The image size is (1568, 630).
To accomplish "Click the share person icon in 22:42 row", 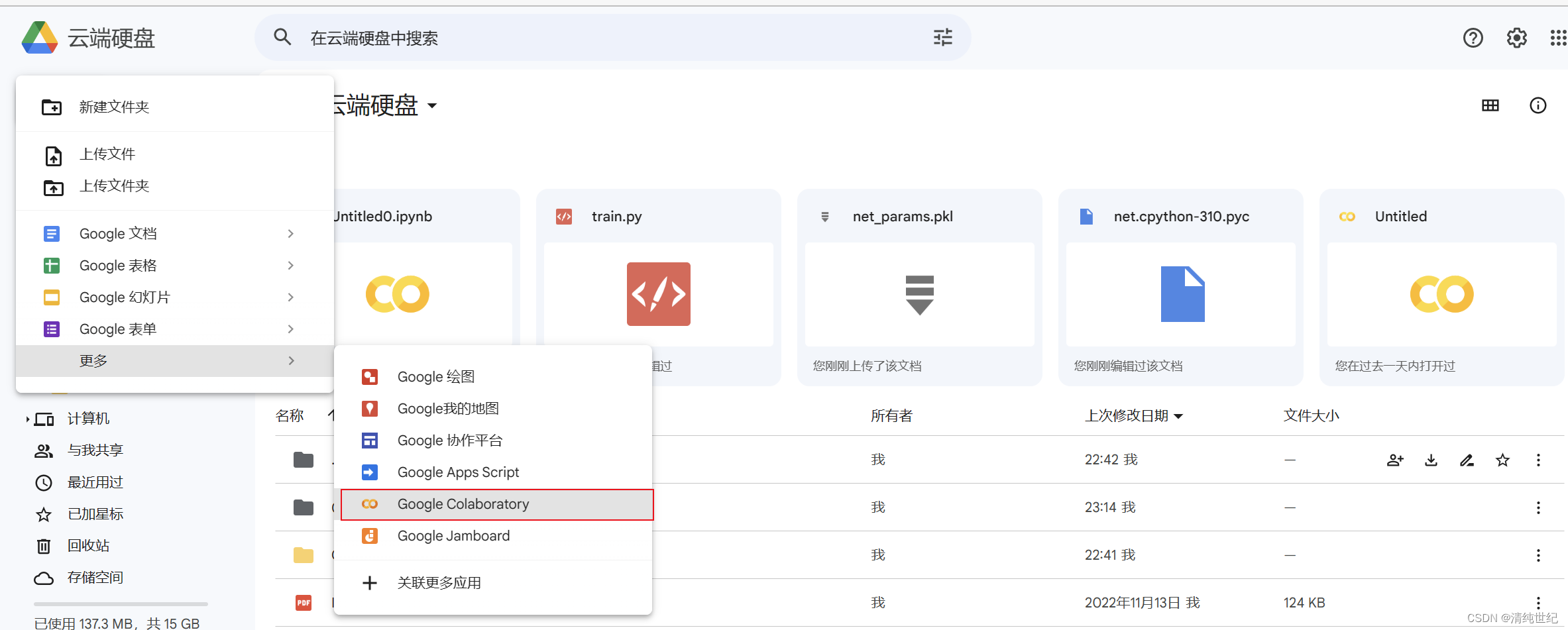I will tap(1395, 460).
